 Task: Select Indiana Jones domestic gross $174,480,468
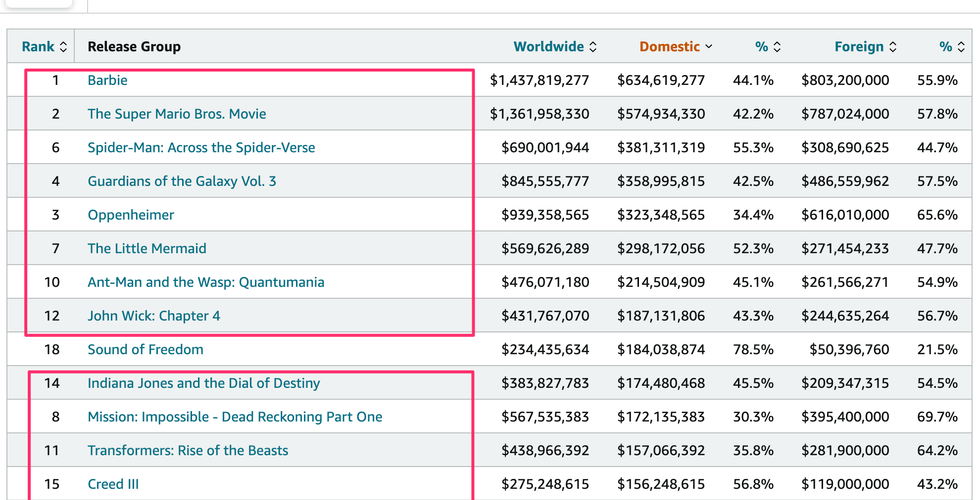point(661,383)
